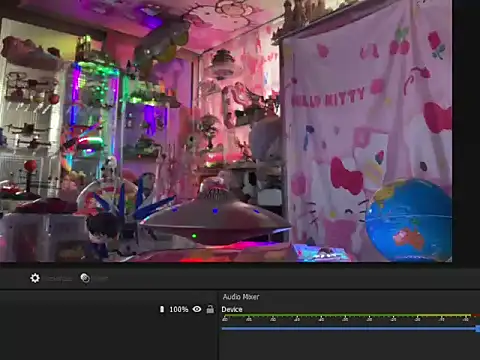Lock the source using the padlock icon

tap(210, 309)
